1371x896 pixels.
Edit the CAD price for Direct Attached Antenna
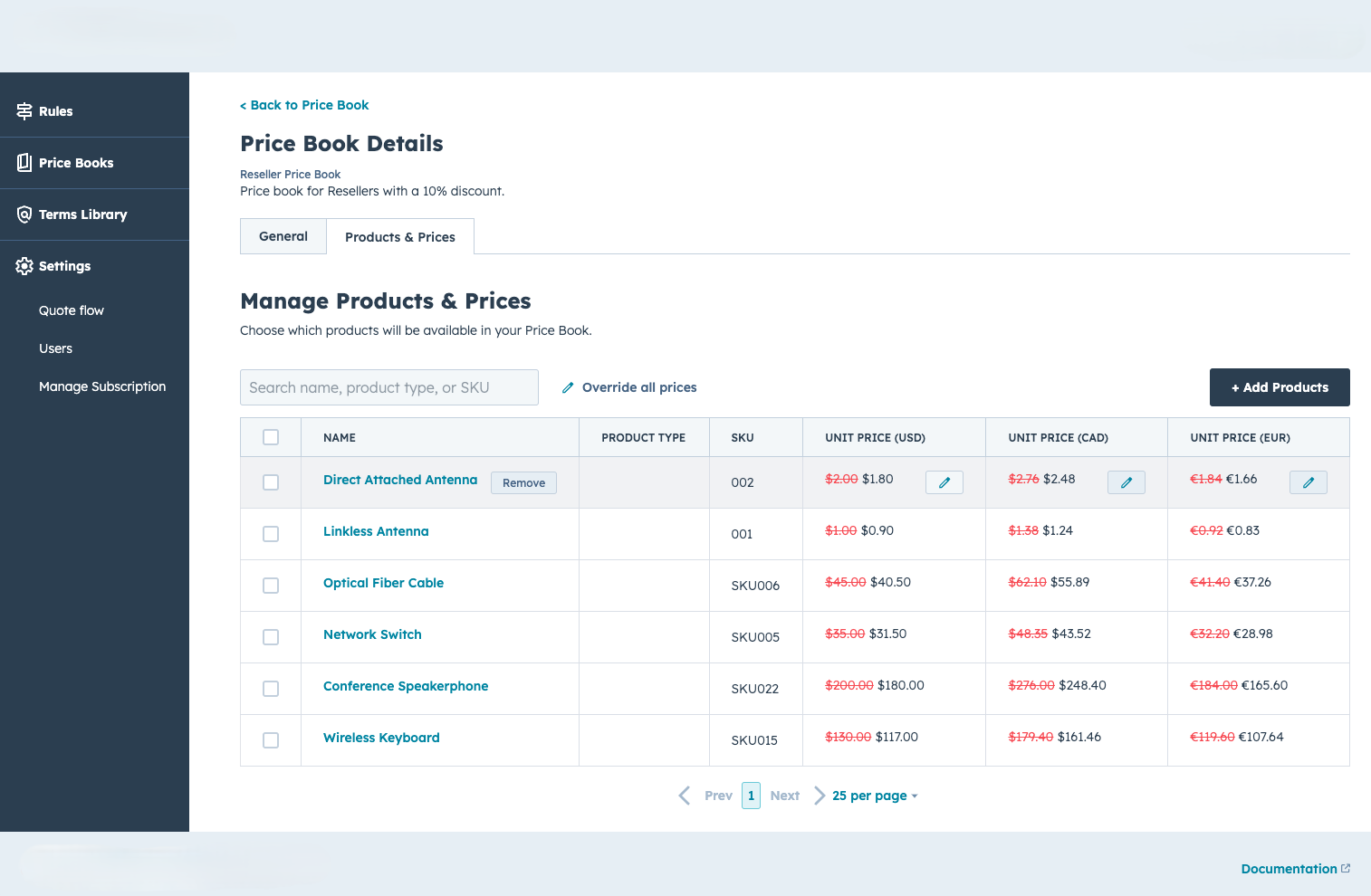pos(1126,481)
